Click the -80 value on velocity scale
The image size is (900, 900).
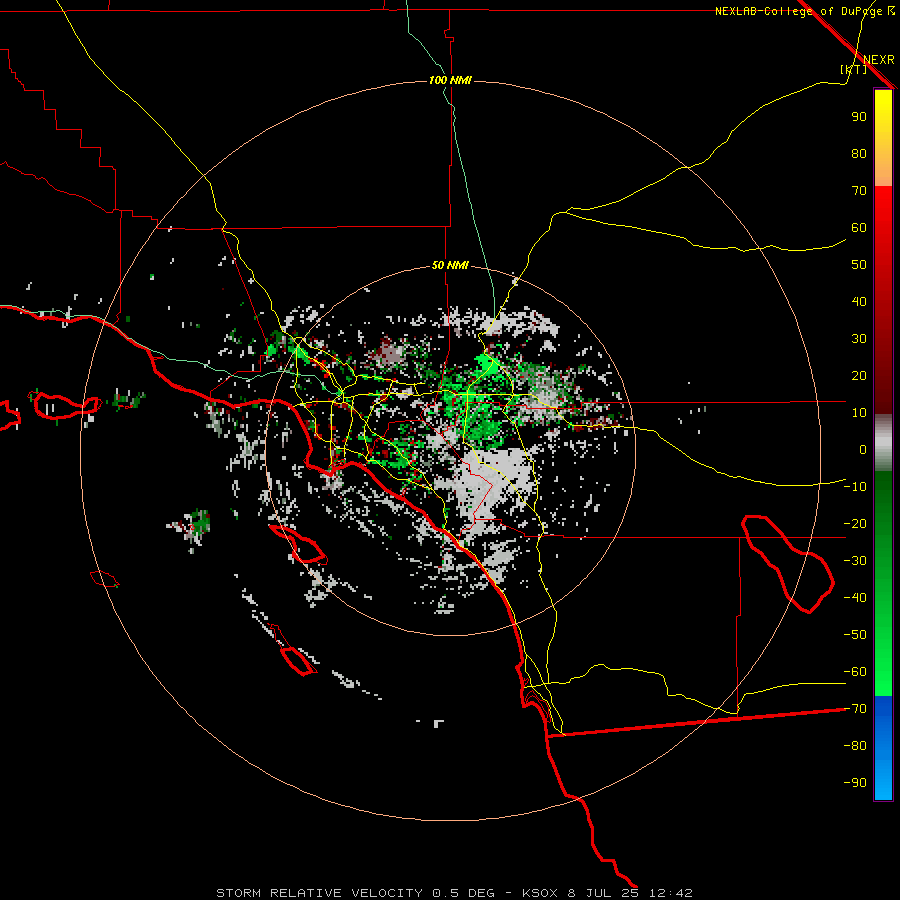[x=855, y=746]
